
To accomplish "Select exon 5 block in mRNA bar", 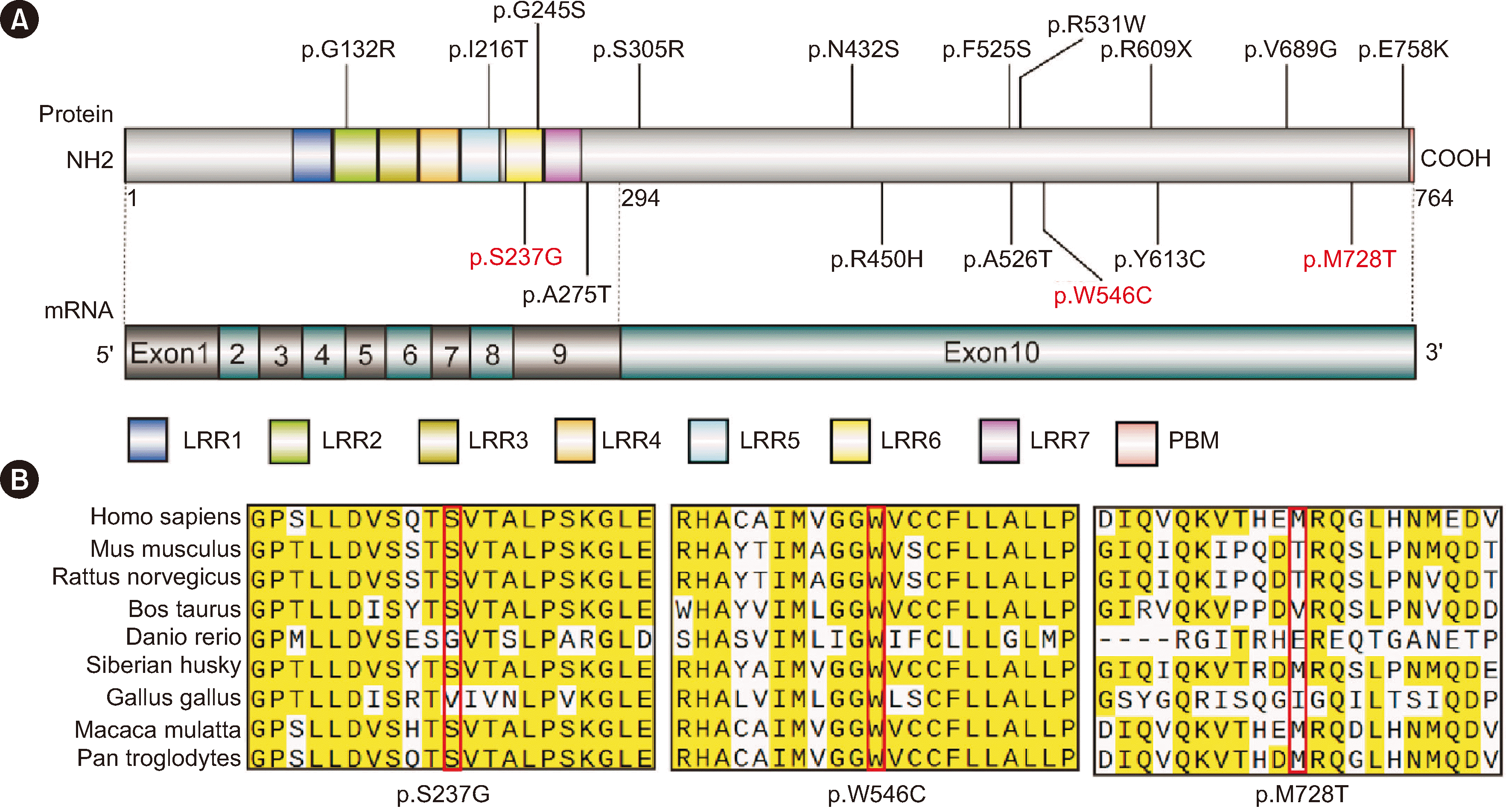I will [365, 353].
